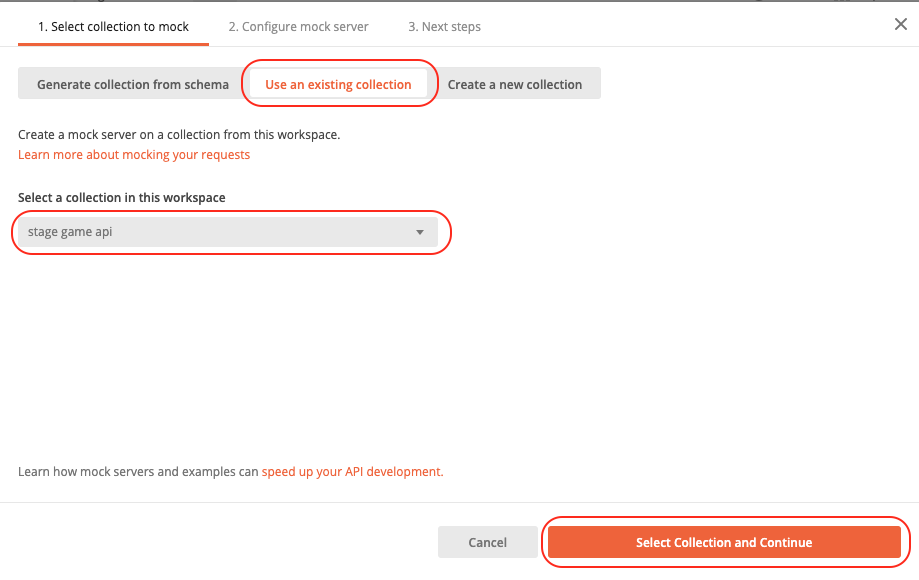
Task: Open 'Learn more about mocking your requests' link
Action: click(134, 155)
